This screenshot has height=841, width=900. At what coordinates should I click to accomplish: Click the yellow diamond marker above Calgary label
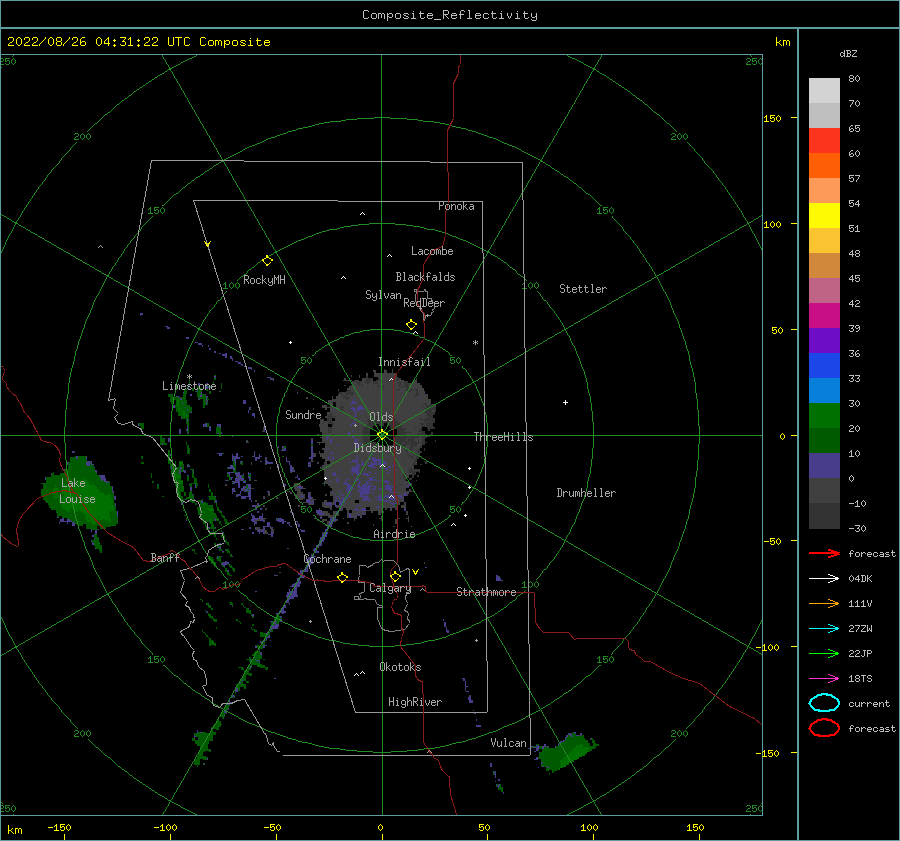[395, 576]
